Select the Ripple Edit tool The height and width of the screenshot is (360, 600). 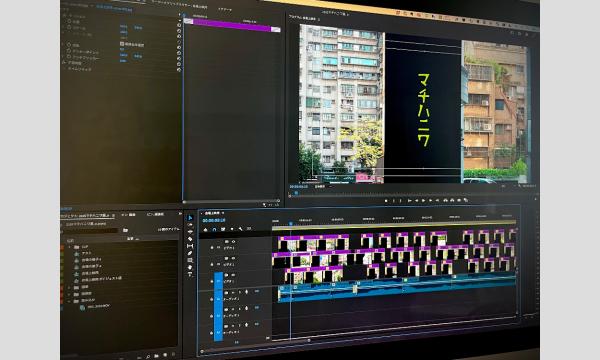[x=190, y=232]
